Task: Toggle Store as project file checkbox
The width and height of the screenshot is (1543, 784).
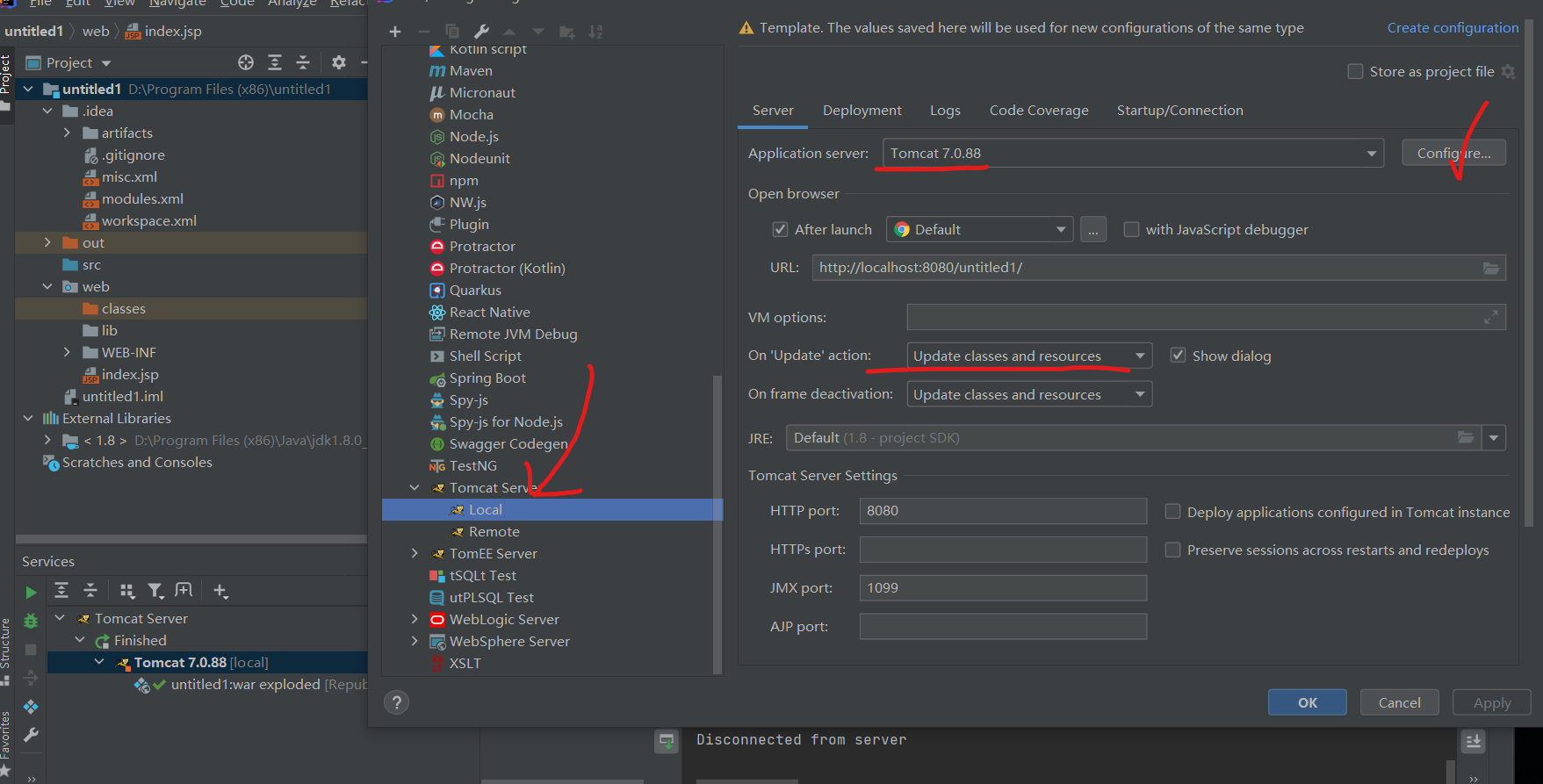Action: pyautogui.click(x=1356, y=72)
